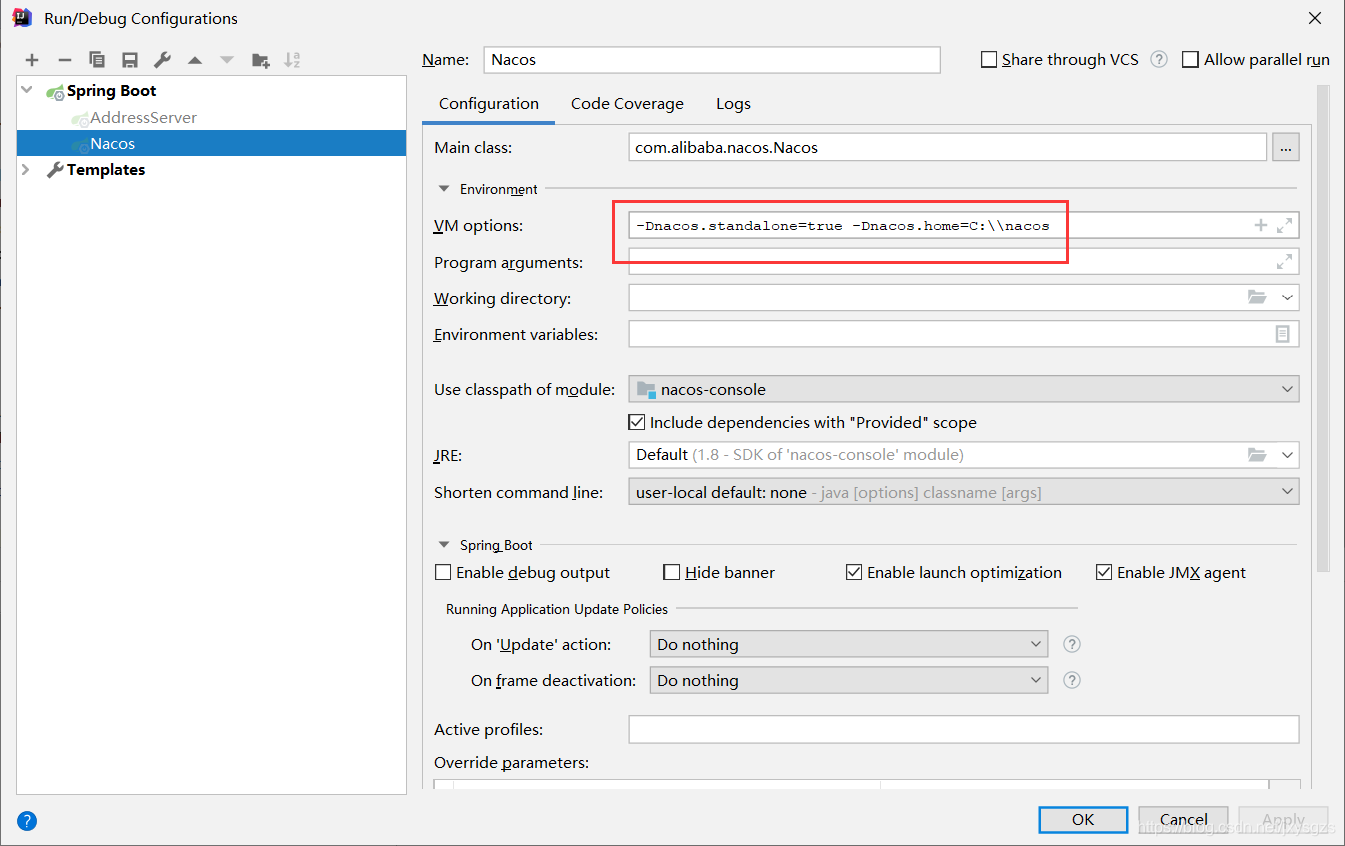This screenshot has width=1345, height=846.
Task: Create new folder icon in toolbar
Action: point(260,60)
